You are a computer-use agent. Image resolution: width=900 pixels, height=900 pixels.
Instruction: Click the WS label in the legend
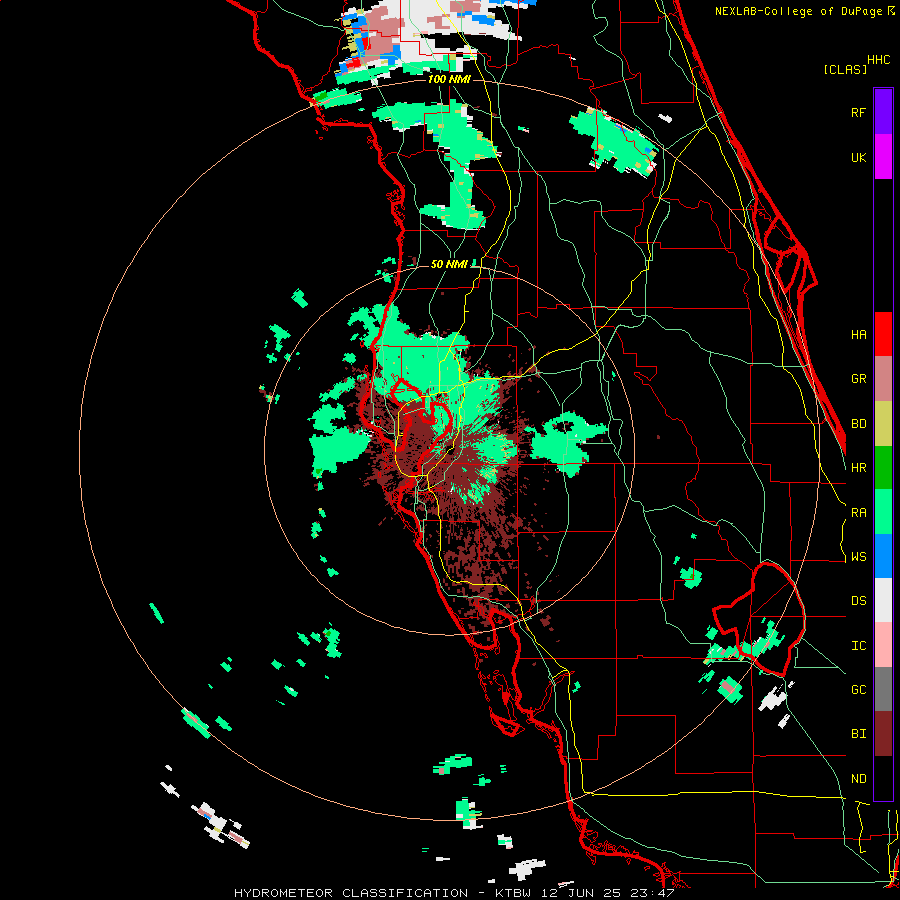point(858,556)
